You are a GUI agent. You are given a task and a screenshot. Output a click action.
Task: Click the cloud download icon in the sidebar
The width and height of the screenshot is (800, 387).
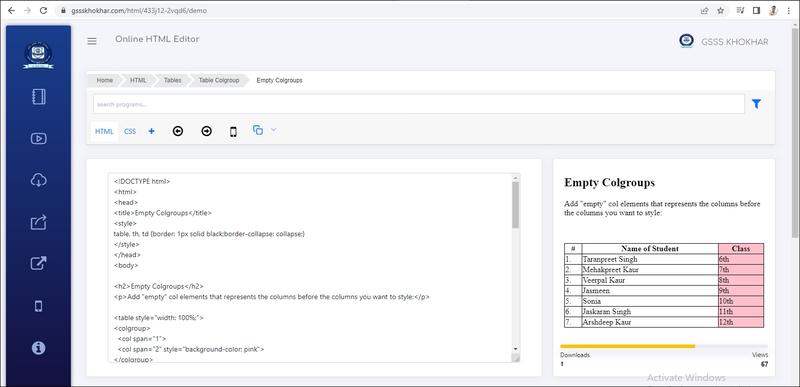click(x=39, y=180)
